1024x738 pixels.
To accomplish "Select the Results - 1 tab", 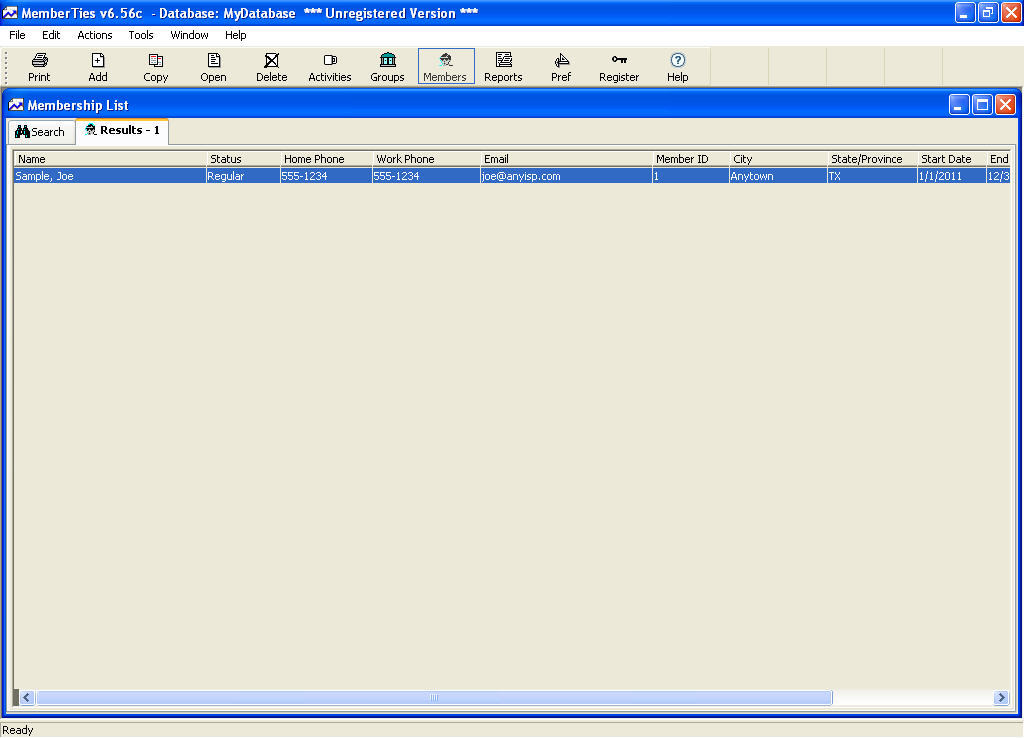I will [122, 131].
